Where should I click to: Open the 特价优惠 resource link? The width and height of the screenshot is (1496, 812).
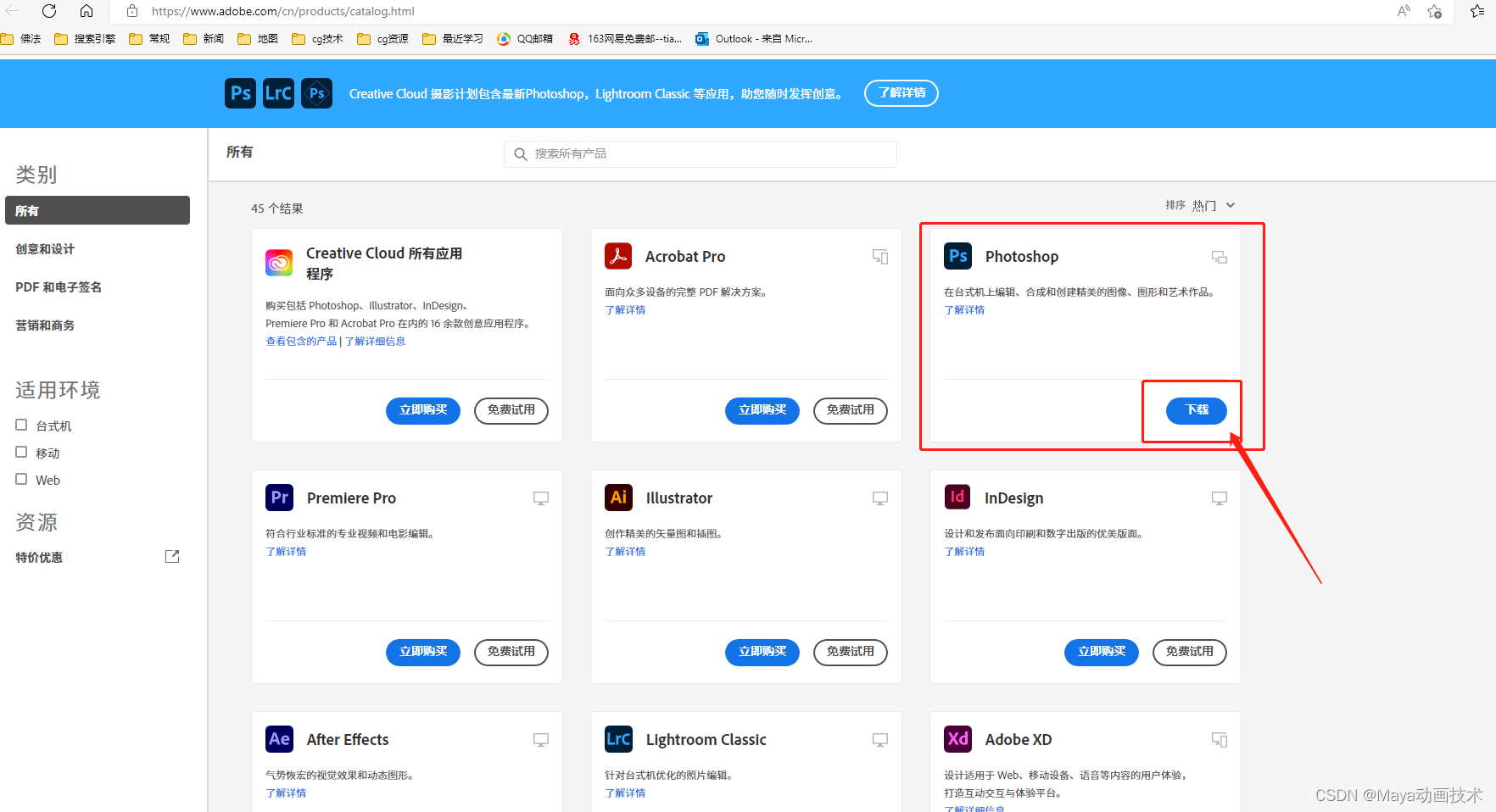pos(39,558)
